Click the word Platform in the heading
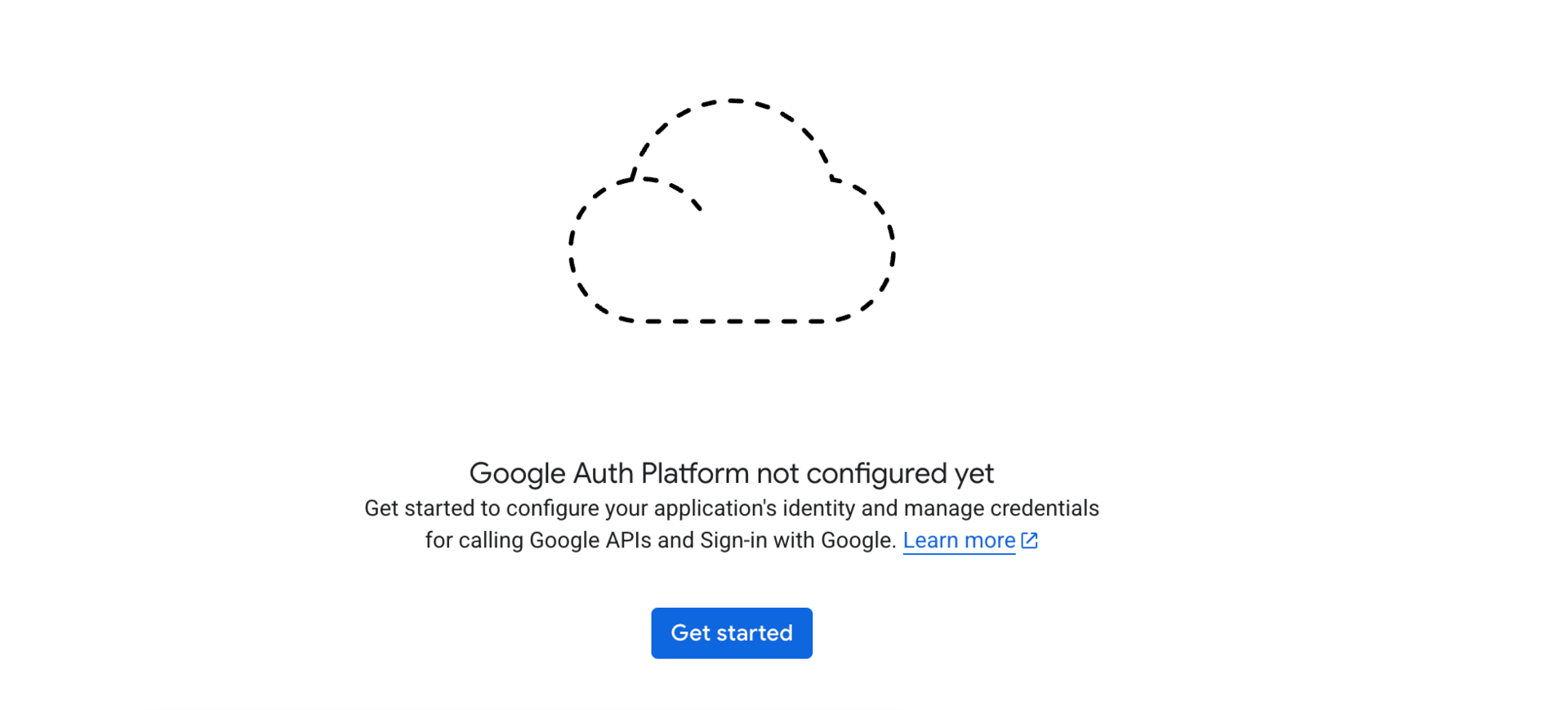Image resolution: width=1568 pixels, height=710 pixels. click(x=694, y=473)
